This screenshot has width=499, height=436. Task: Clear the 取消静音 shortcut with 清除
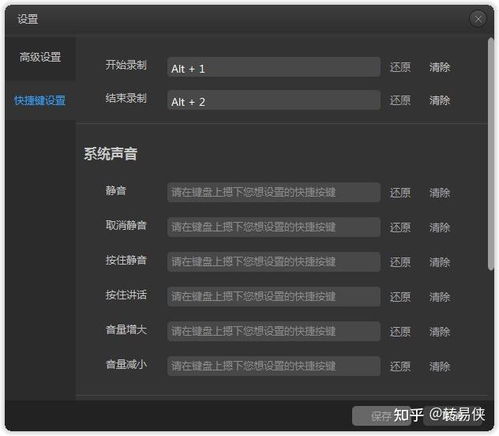439,228
